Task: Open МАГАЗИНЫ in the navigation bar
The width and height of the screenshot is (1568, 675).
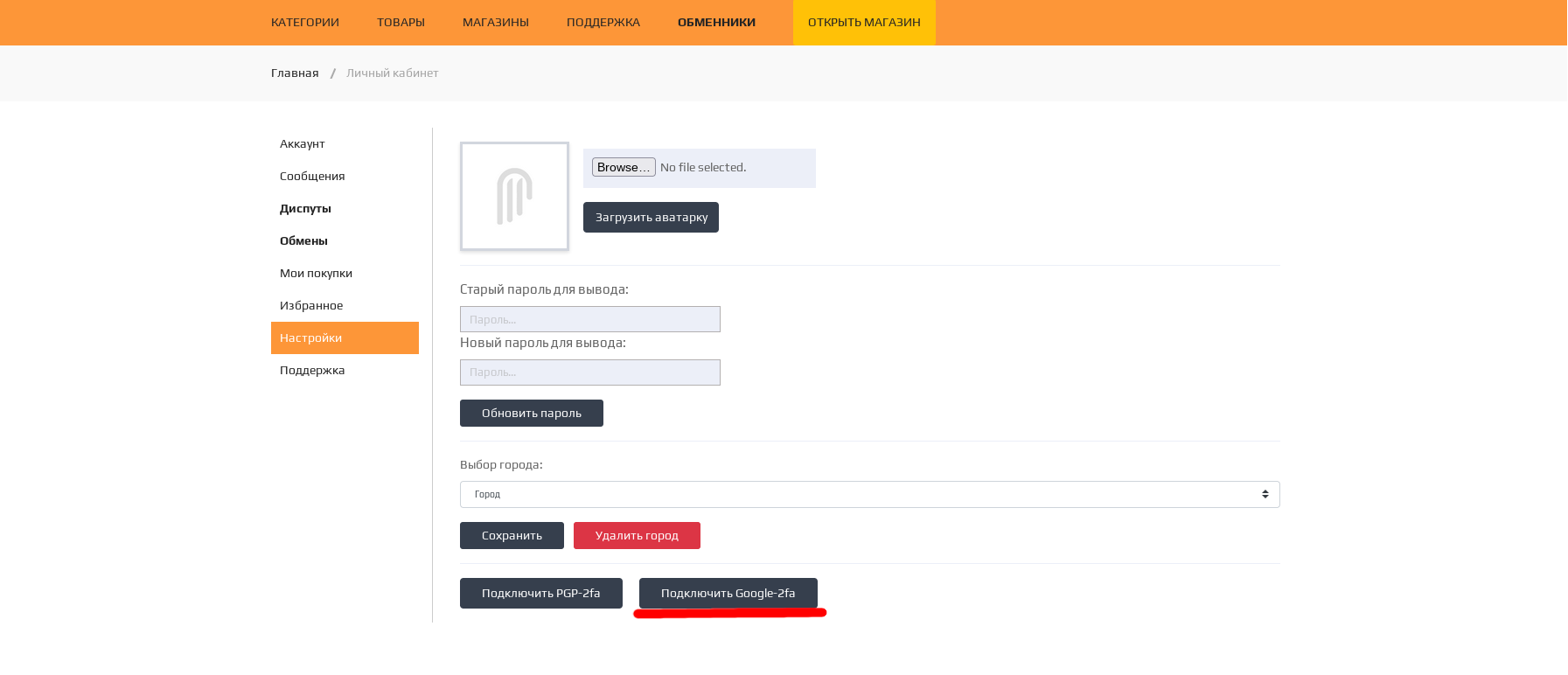Action: [496, 22]
